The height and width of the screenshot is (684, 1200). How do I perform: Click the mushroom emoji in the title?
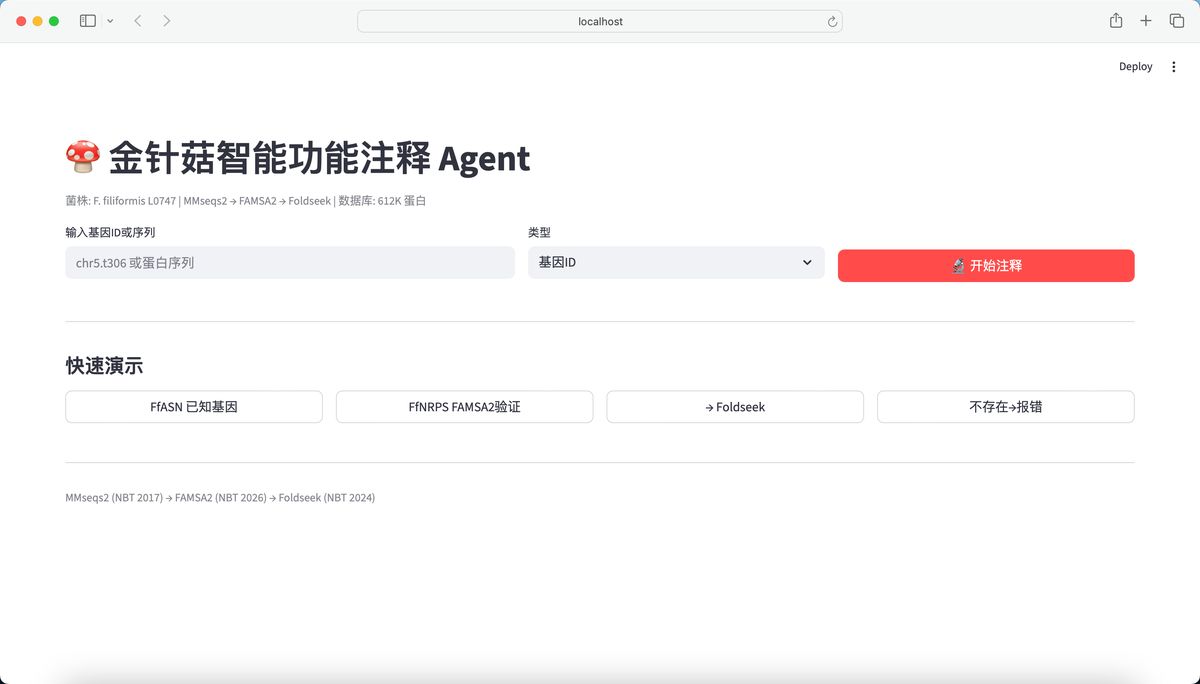coord(83,157)
